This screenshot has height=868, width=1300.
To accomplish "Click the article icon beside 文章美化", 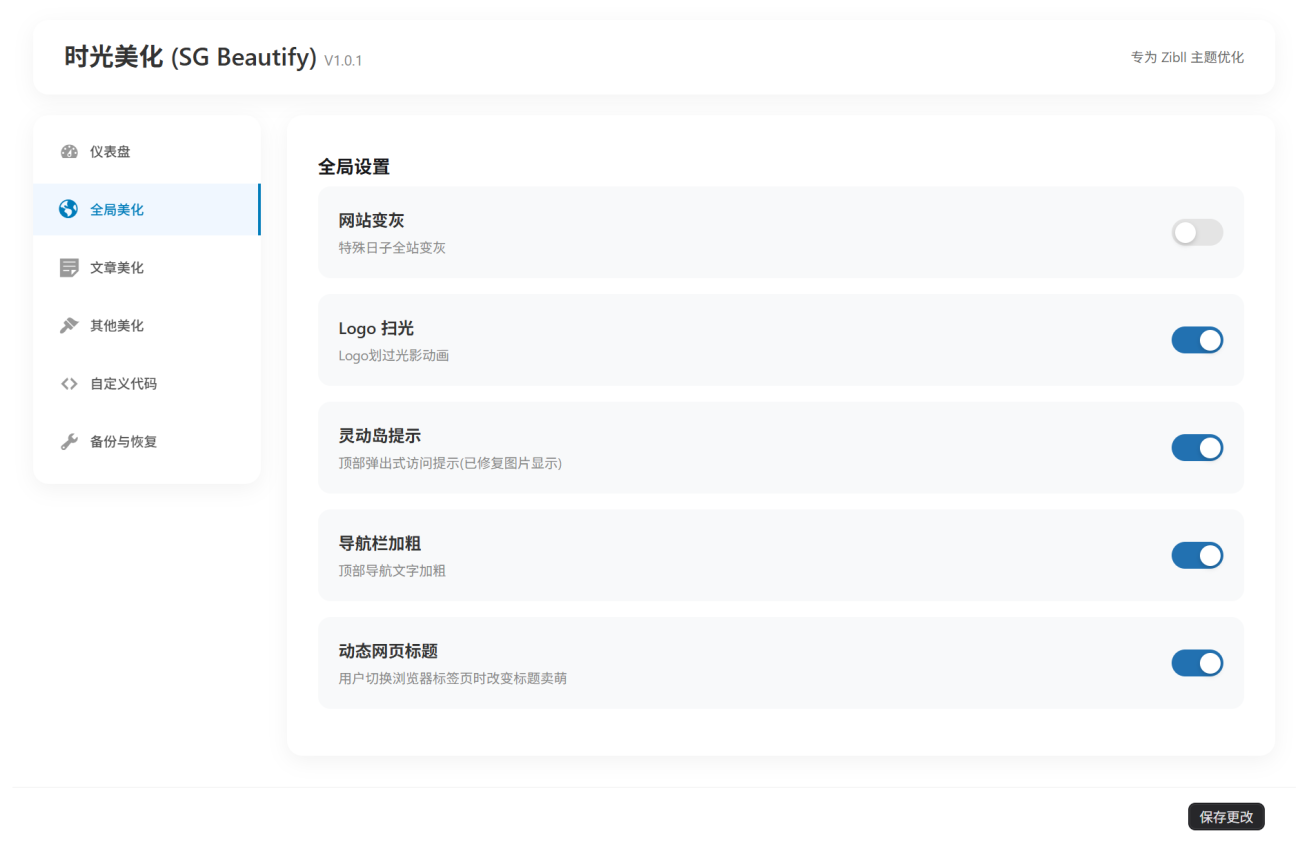I will click(68, 267).
